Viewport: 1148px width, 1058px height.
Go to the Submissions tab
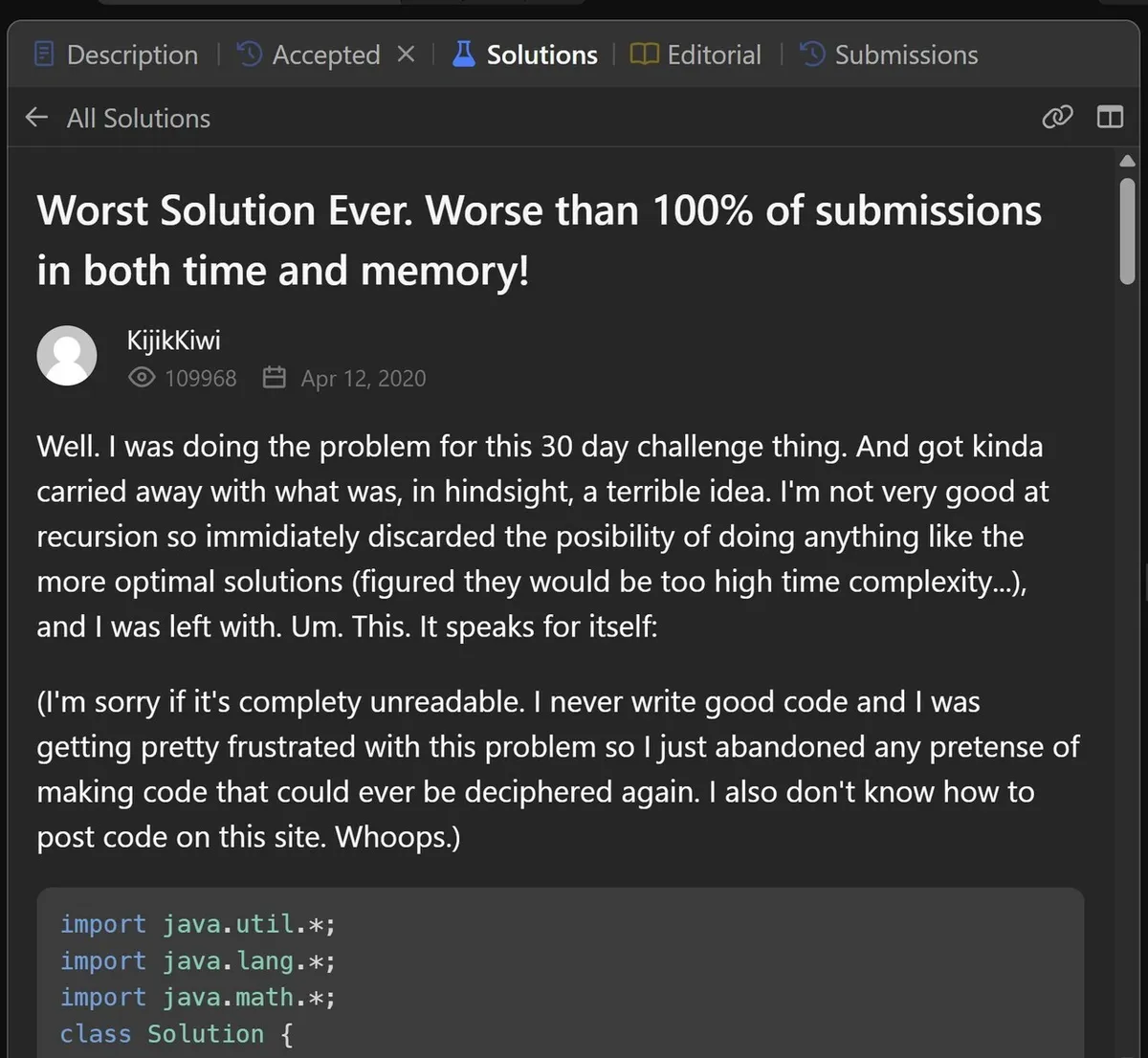(x=889, y=55)
